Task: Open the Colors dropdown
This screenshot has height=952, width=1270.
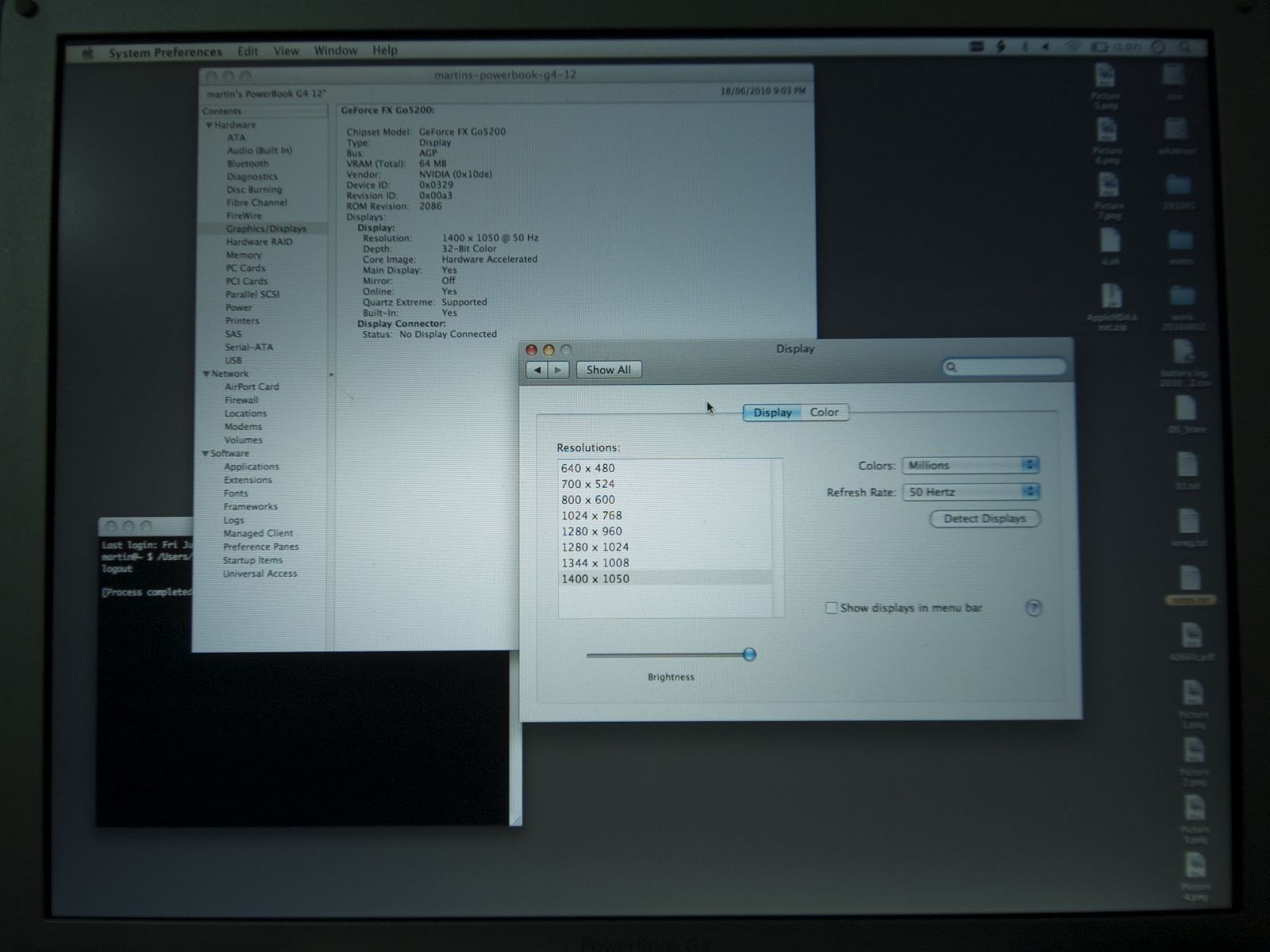Action: click(971, 466)
